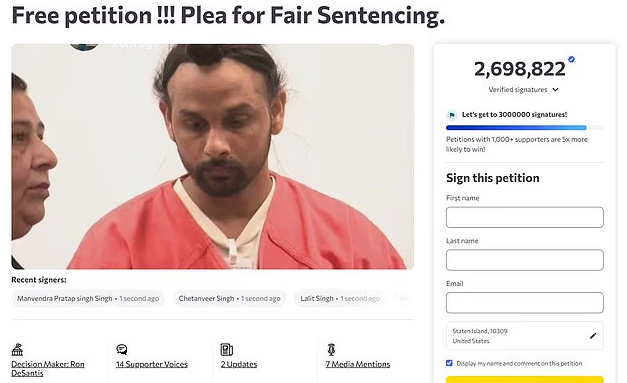Viewport: 627px width, 383px height.
Task: Click the petition main photo
Action: [x=212, y=156]
